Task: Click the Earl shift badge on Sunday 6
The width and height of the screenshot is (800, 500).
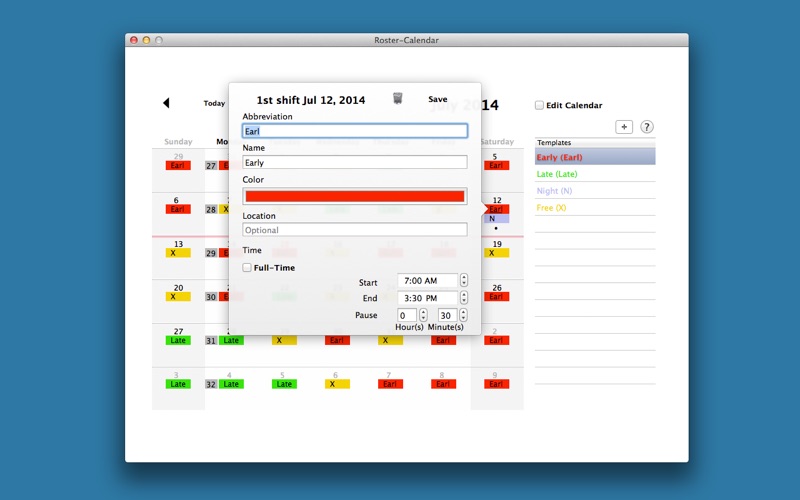Action: pyautogui.click(x=178, y=209)
